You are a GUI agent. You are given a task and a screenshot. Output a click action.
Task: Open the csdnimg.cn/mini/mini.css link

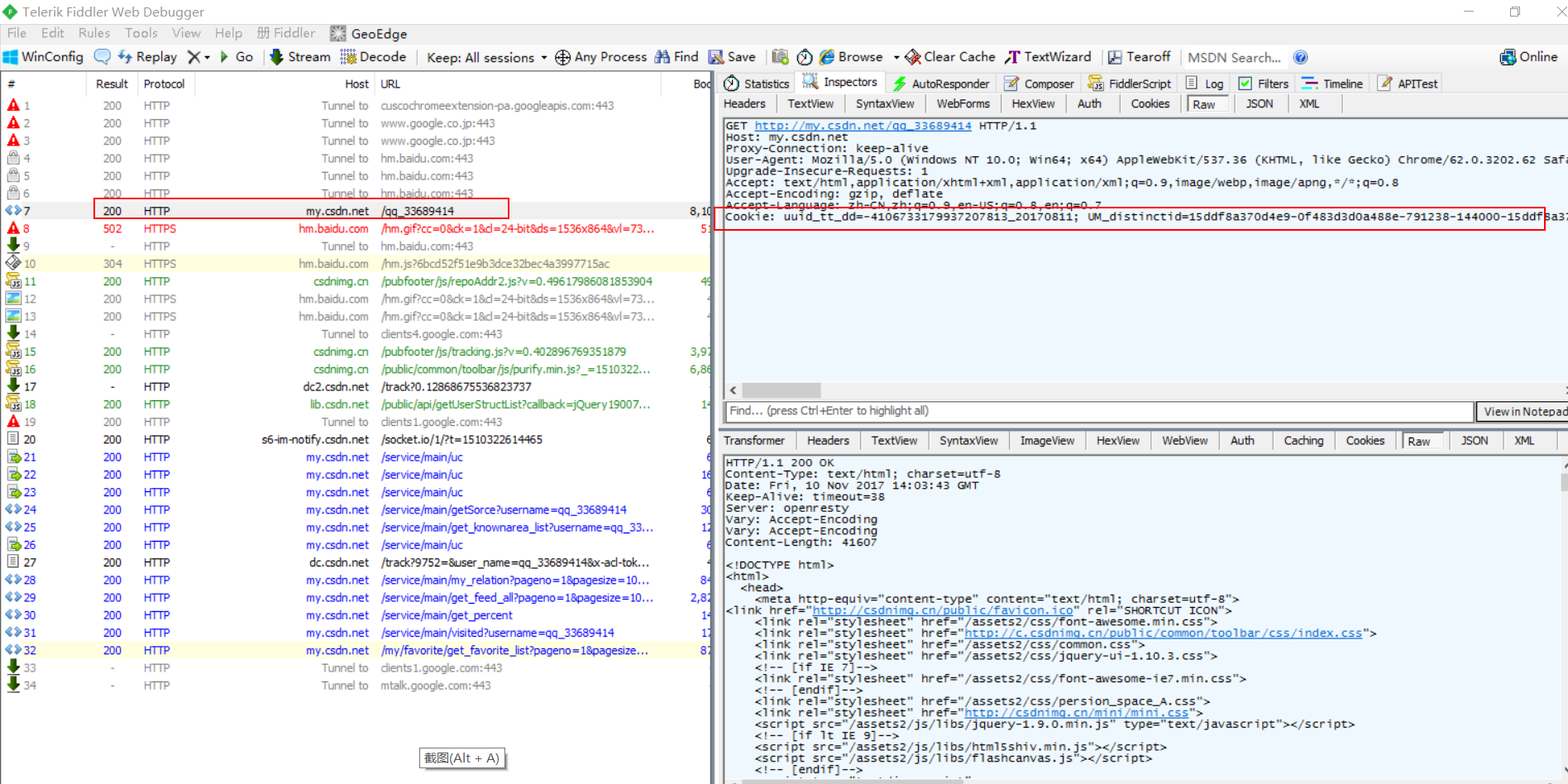1076,713
